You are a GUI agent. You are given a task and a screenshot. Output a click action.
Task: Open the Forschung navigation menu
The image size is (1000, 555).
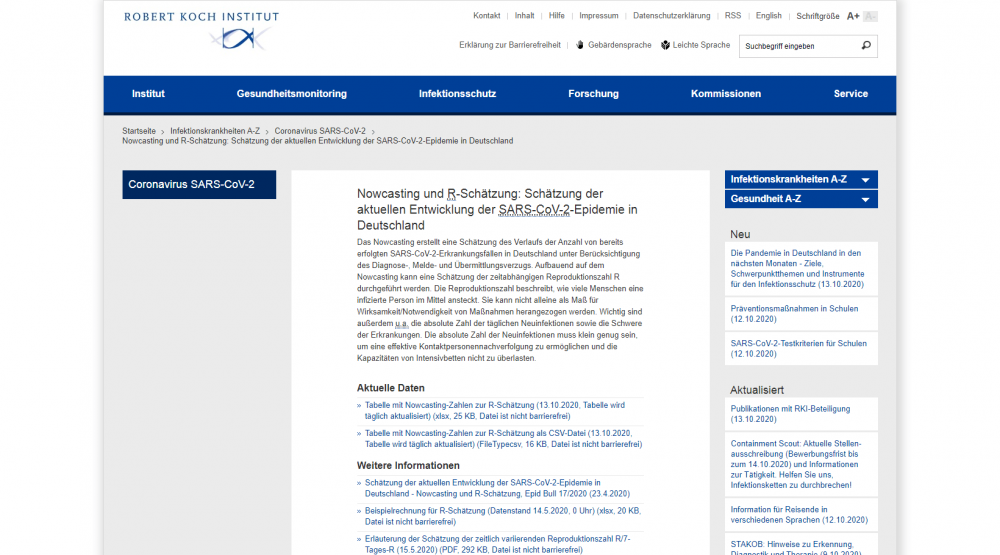[x=593, y=94]
